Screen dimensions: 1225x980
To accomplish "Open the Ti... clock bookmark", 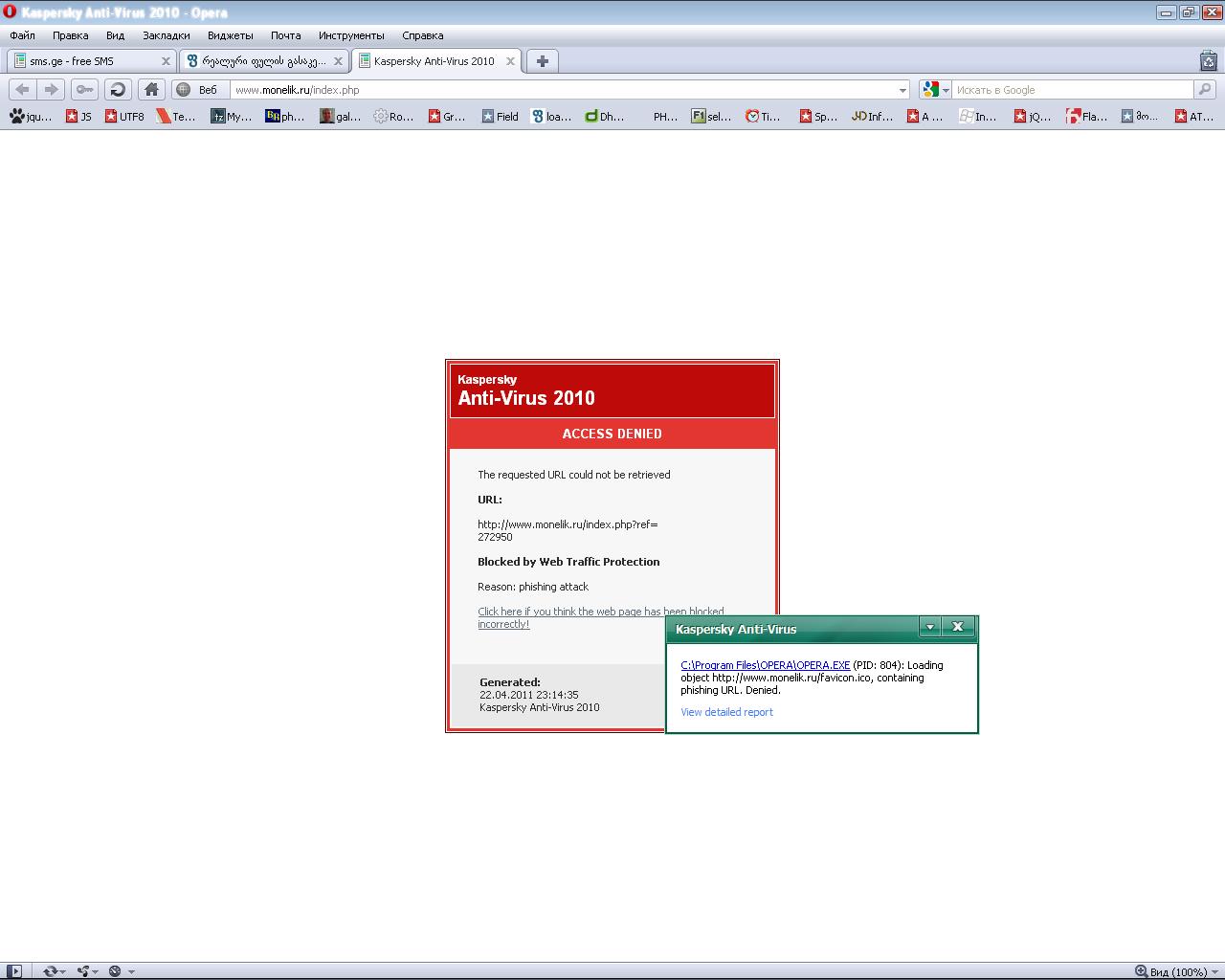I will click(x=764, y=116).
